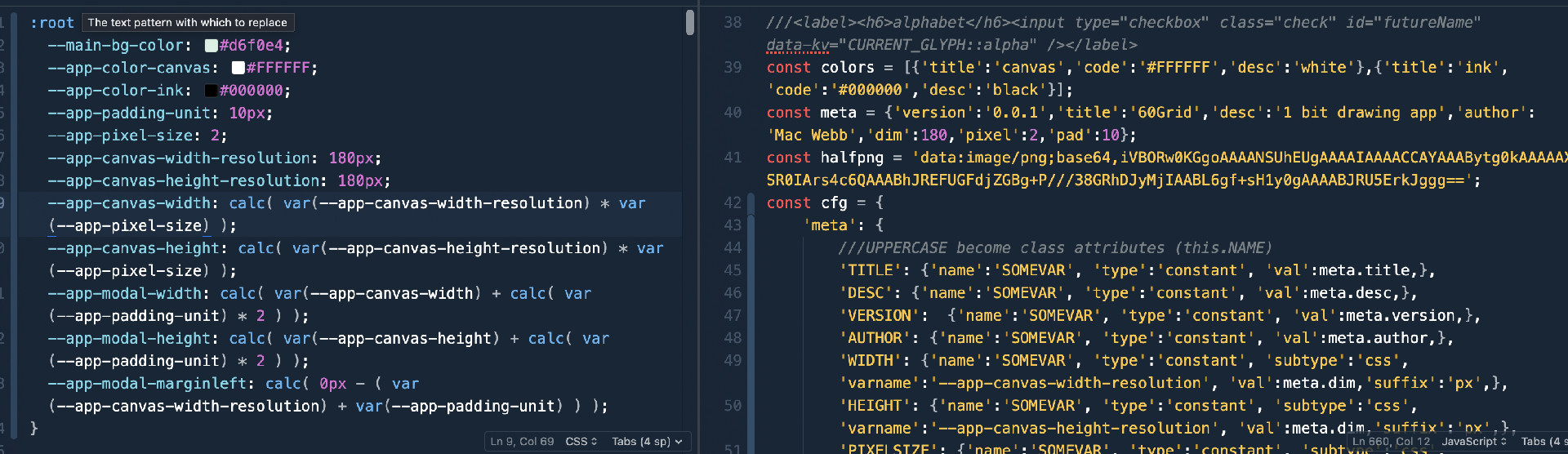
Task: Open the CSS language selector
Action: tap(581, 442)
